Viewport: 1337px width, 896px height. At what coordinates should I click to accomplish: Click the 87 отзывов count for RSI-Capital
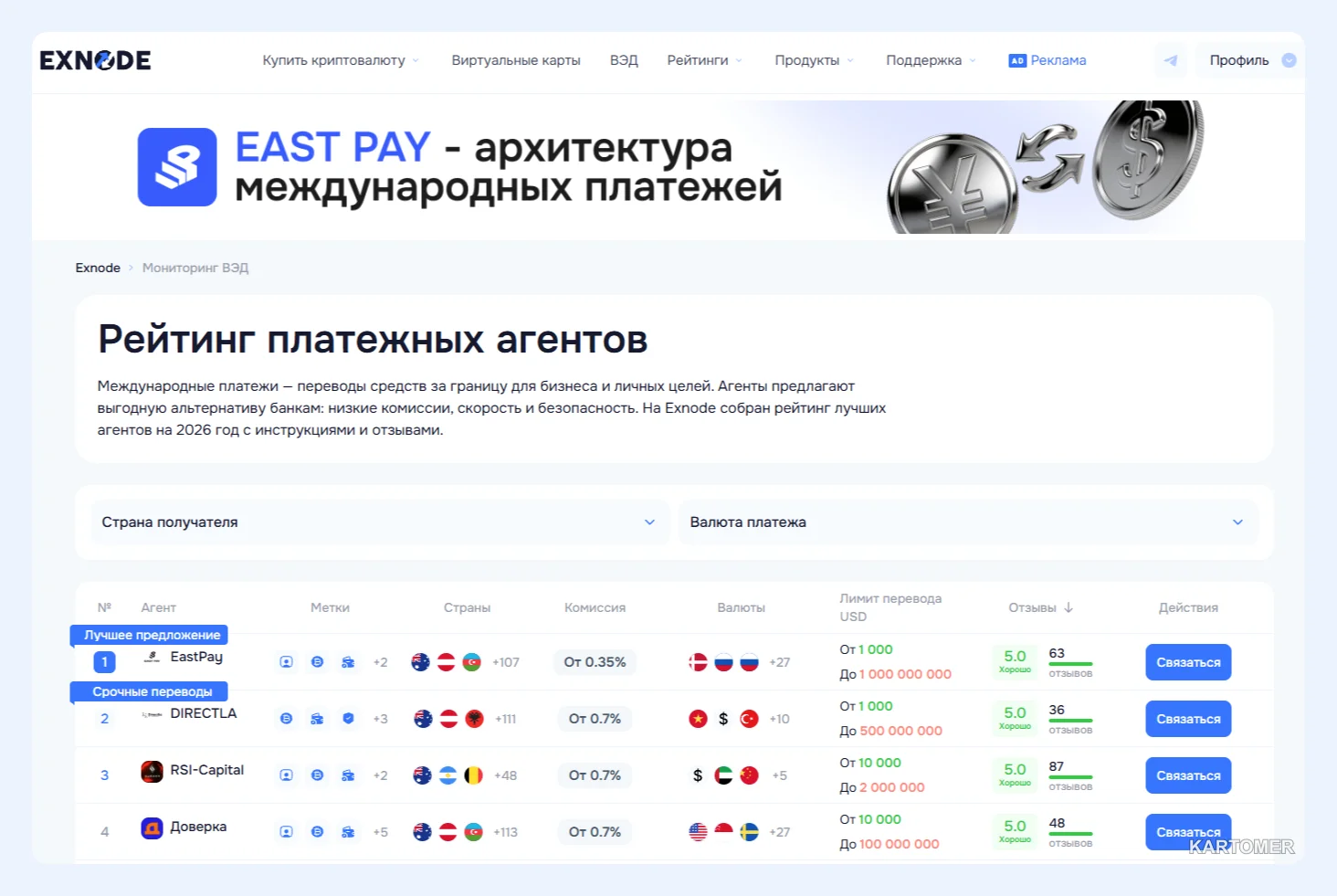[1070, 775]
